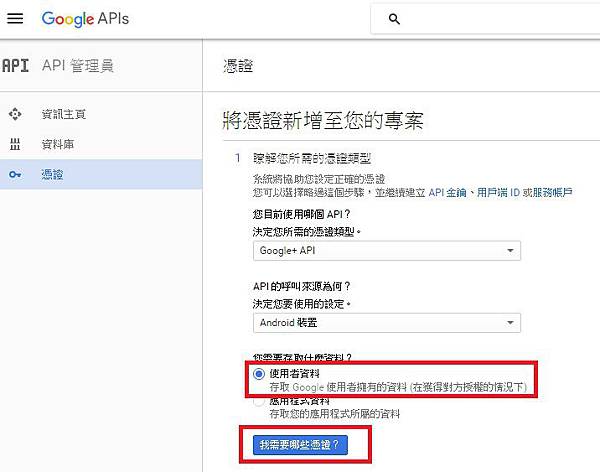This screenshot has width=600, height=472.
Task: Select the 使用者資料 radio button
Action: point(259,374)
